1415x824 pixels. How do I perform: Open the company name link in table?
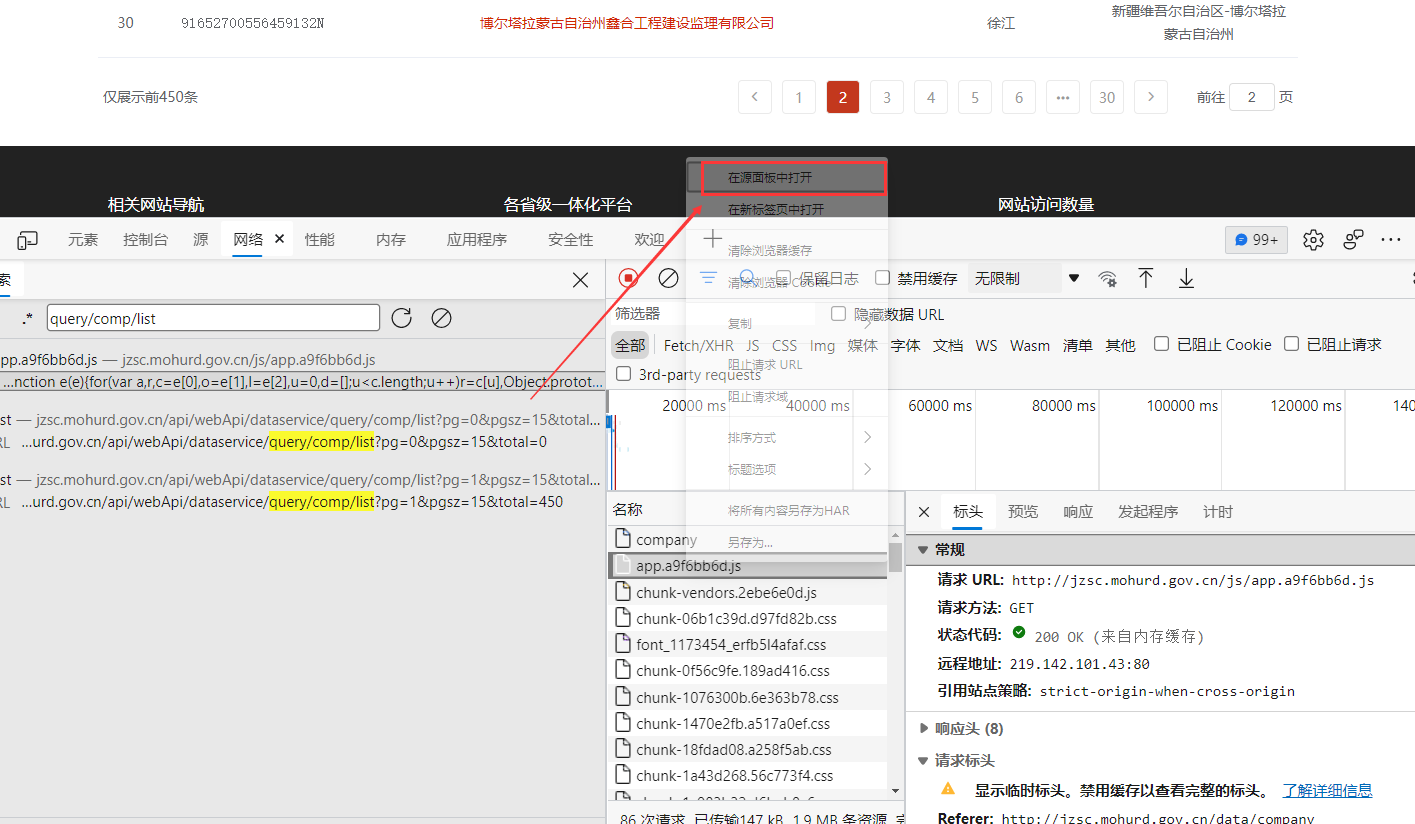coord(627,23)
